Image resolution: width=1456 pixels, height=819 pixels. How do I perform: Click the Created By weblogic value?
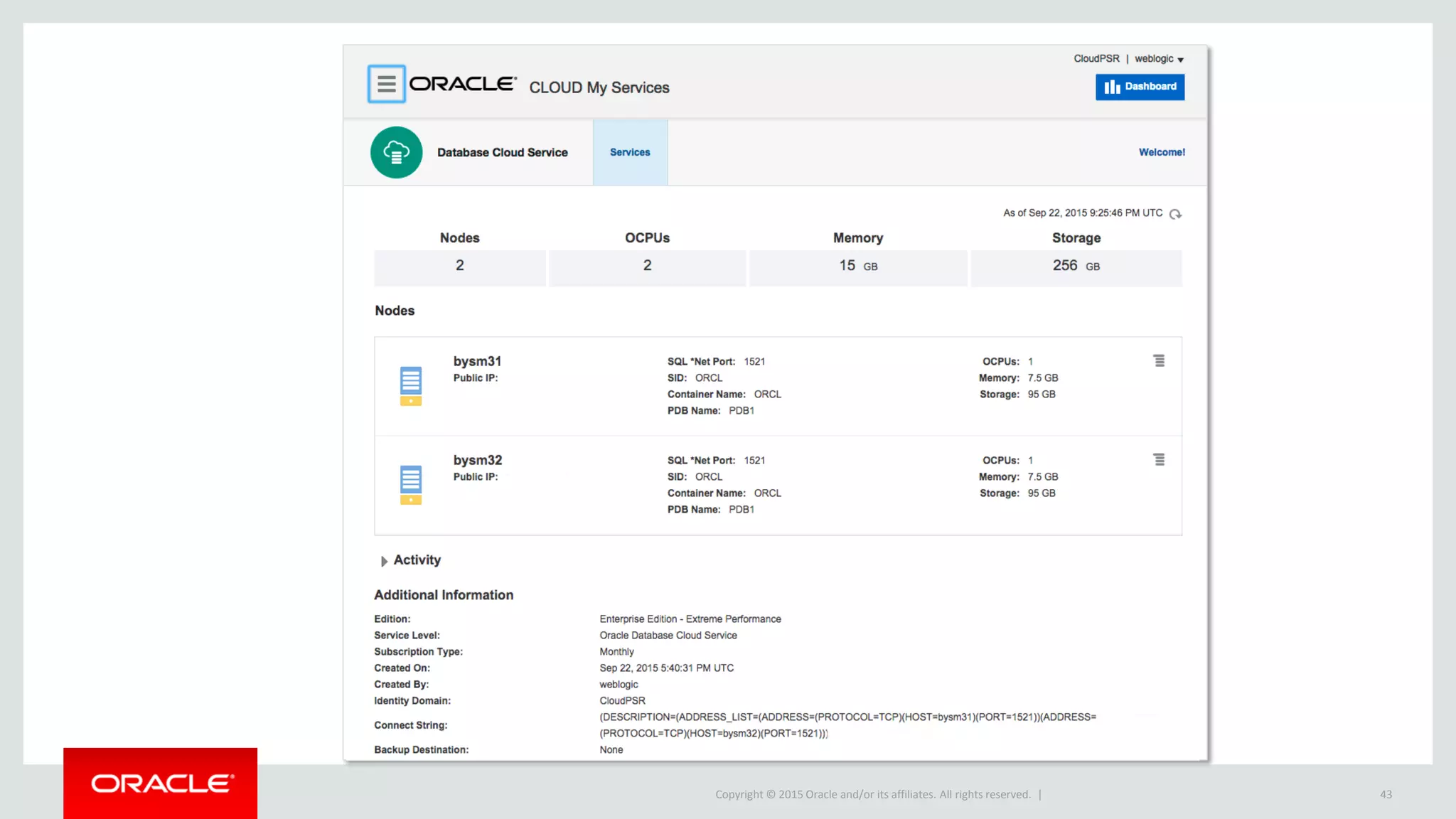(x=619, y=685)
